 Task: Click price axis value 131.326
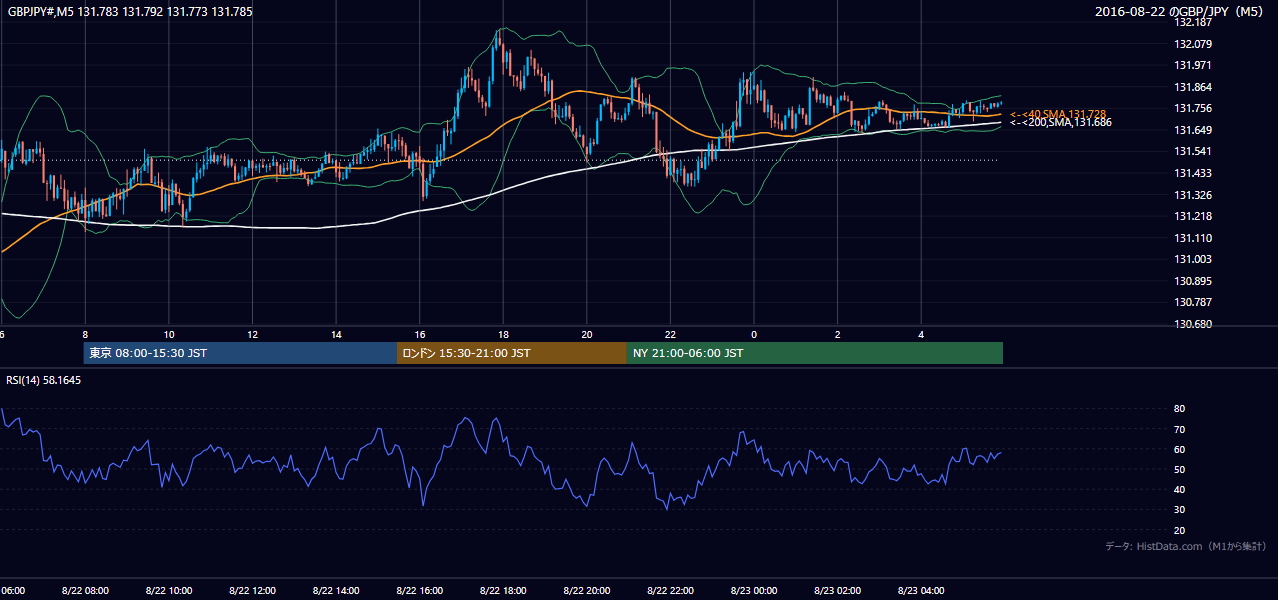1192,195
